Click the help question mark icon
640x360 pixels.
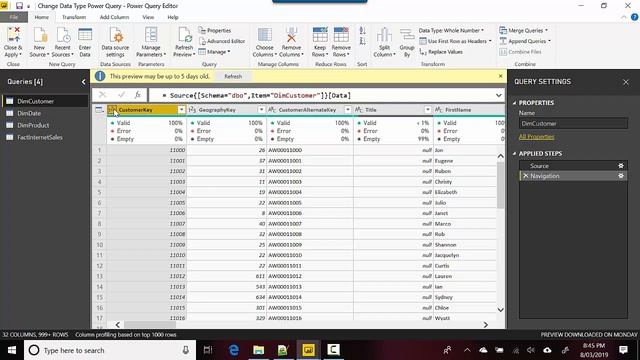(634, 17)
